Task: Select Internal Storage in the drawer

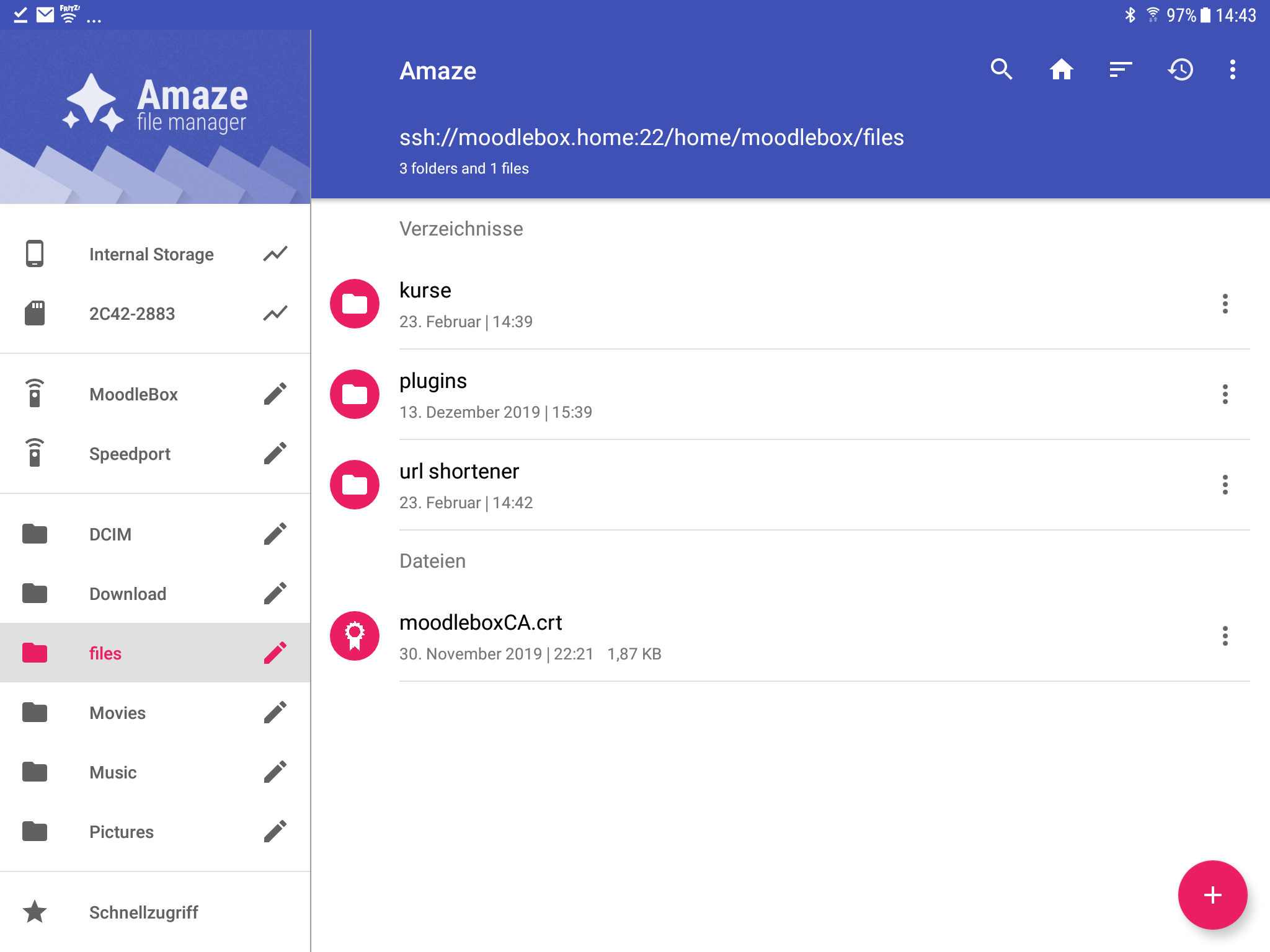Action: pos(155,254)
